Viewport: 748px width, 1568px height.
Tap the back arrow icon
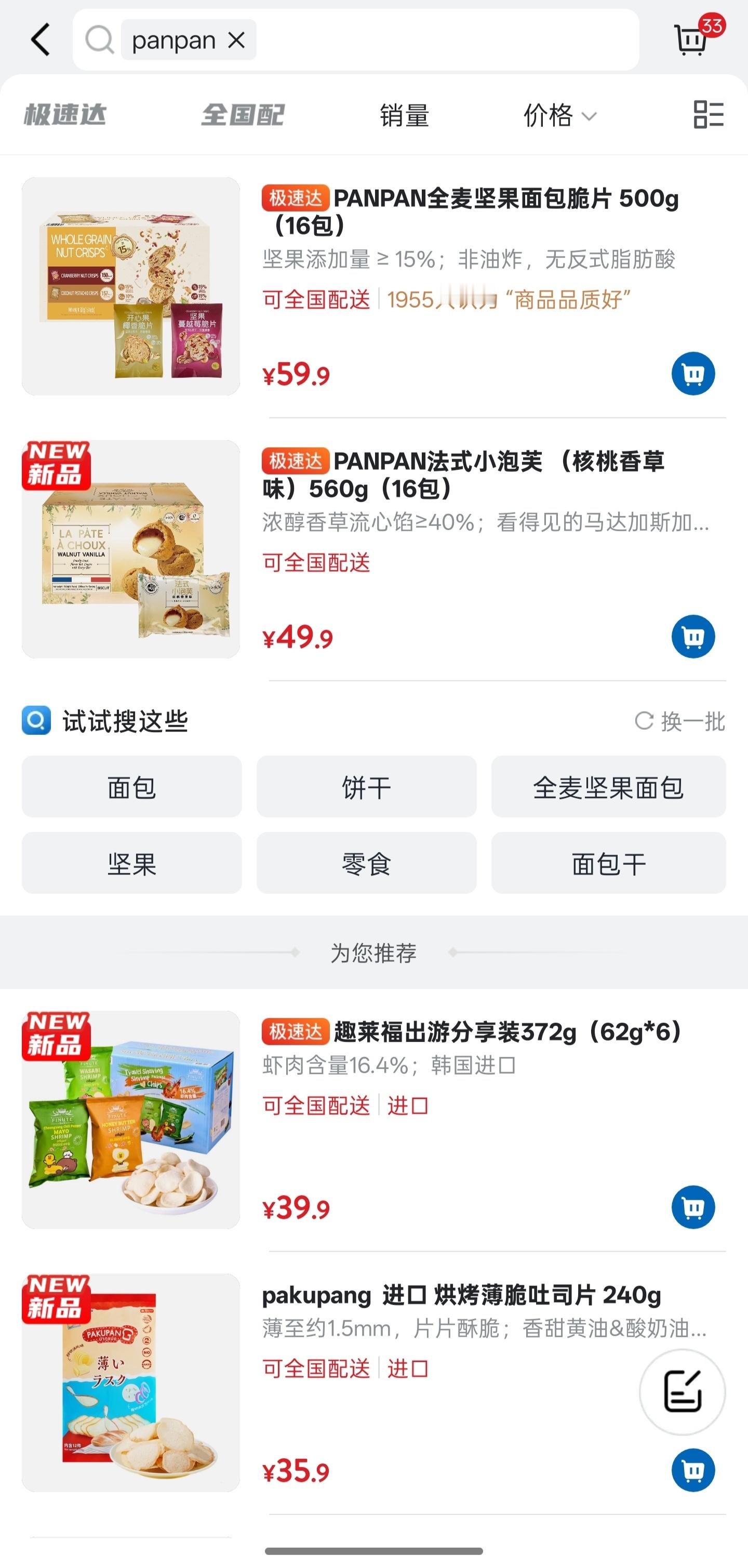(x=41, y=40)
